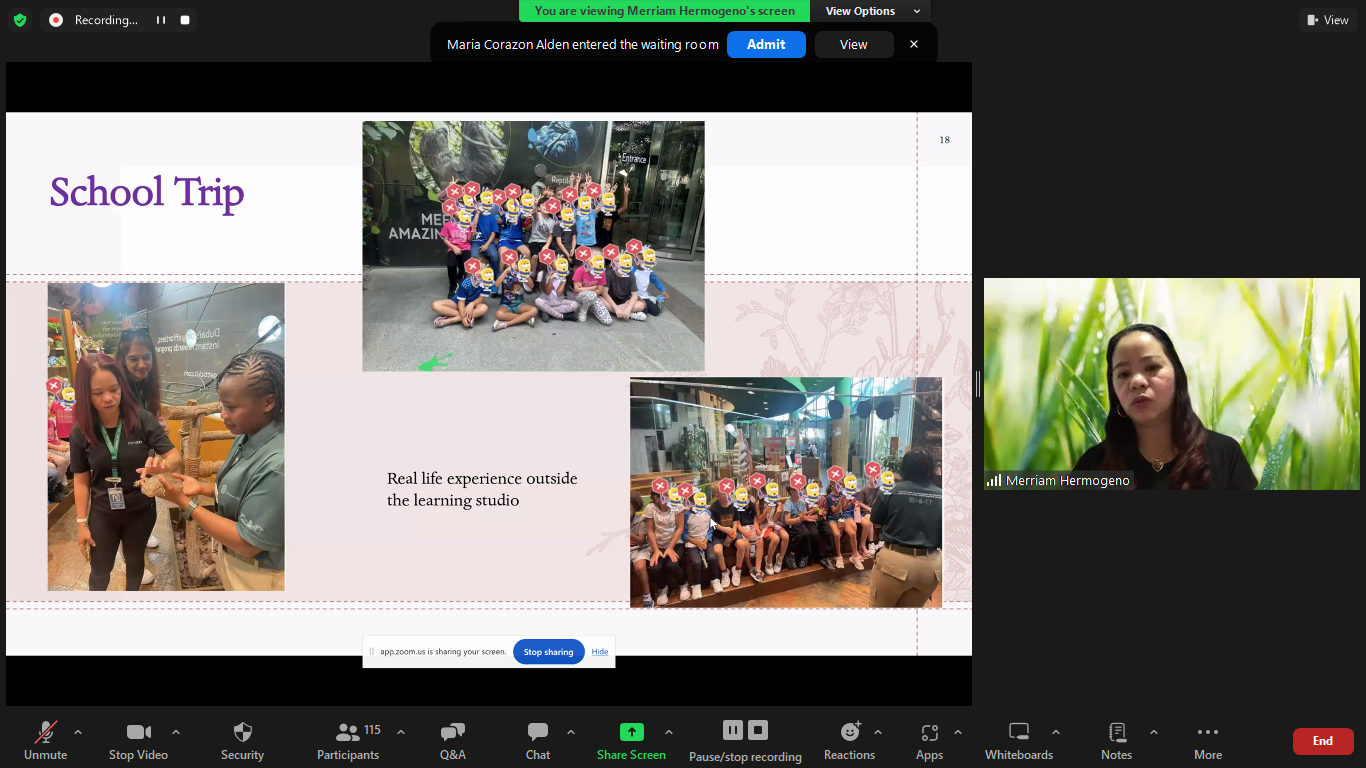
Task: Stop Video camera toggle
Action: (x=138, y=740)
